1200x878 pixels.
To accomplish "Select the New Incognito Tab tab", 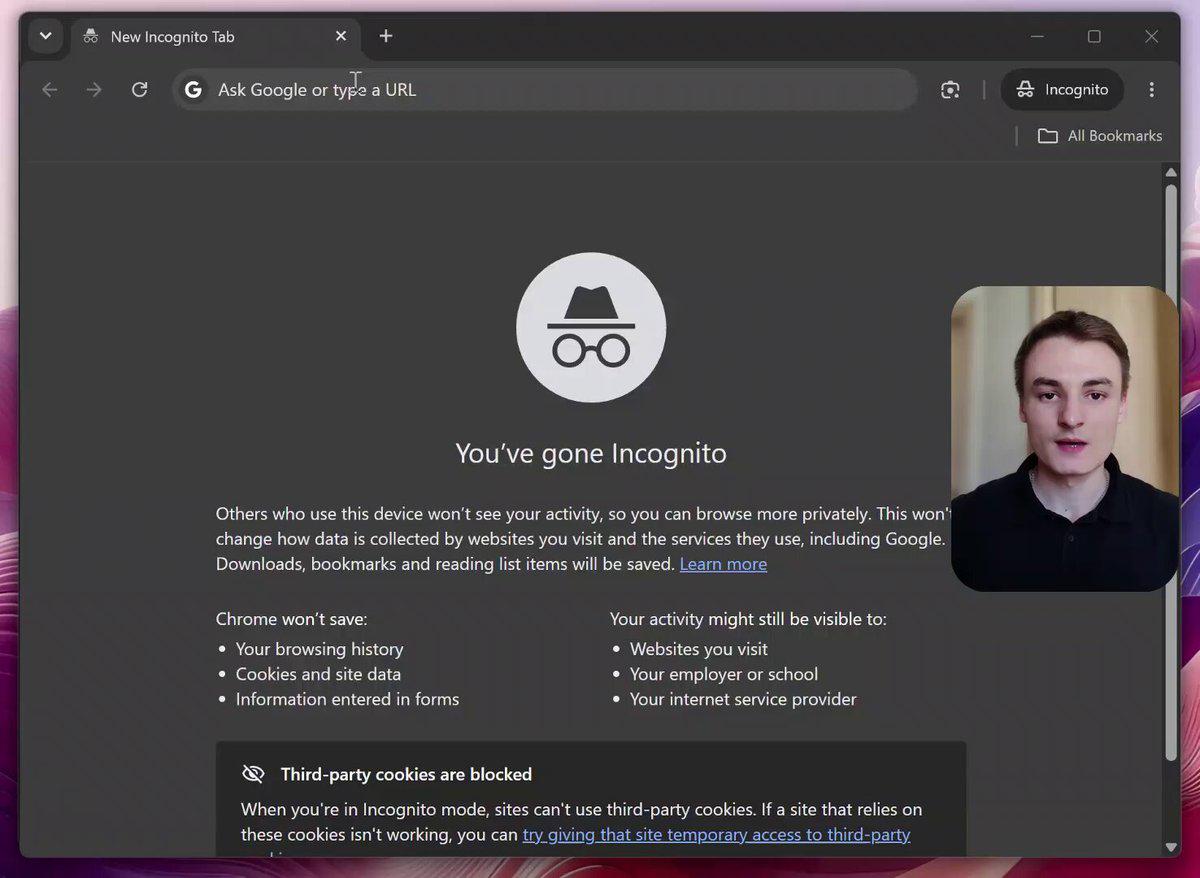I will pyautogui.click(x=215, y=37).
